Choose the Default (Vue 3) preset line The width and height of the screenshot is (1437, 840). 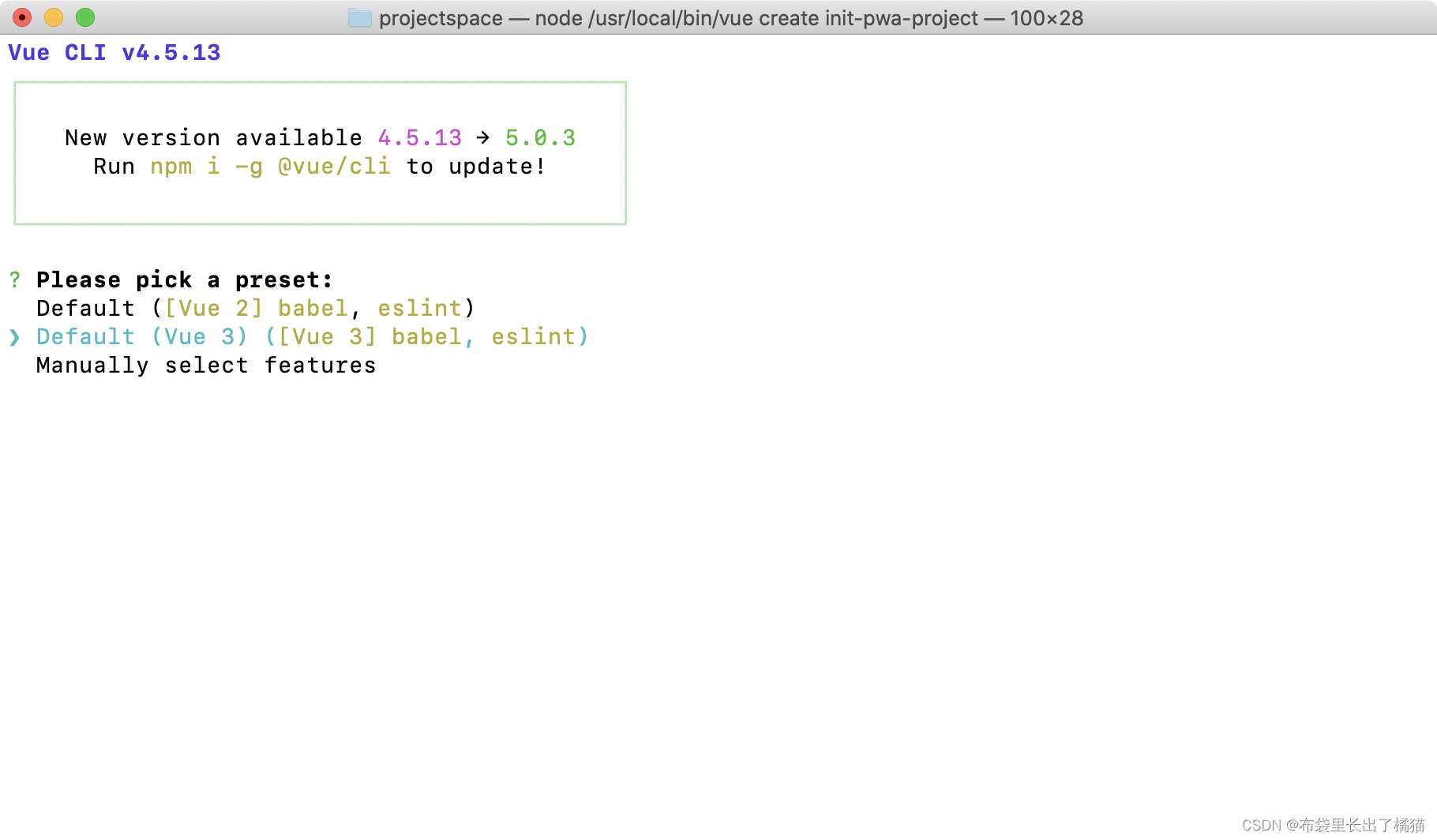313,336
